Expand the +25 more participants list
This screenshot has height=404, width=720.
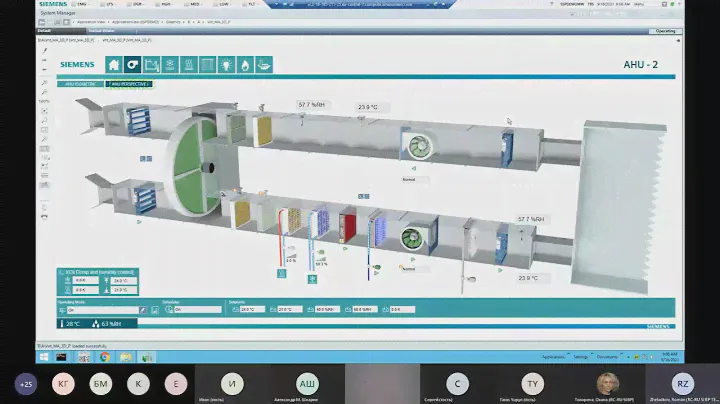click(x=26, y=384)
